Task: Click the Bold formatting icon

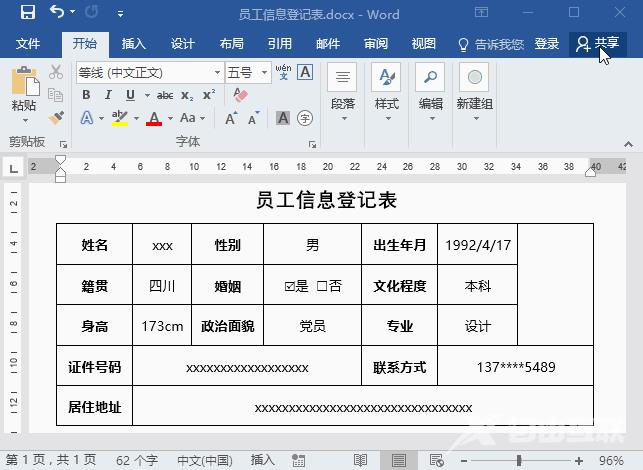Action: click(86, 95)
